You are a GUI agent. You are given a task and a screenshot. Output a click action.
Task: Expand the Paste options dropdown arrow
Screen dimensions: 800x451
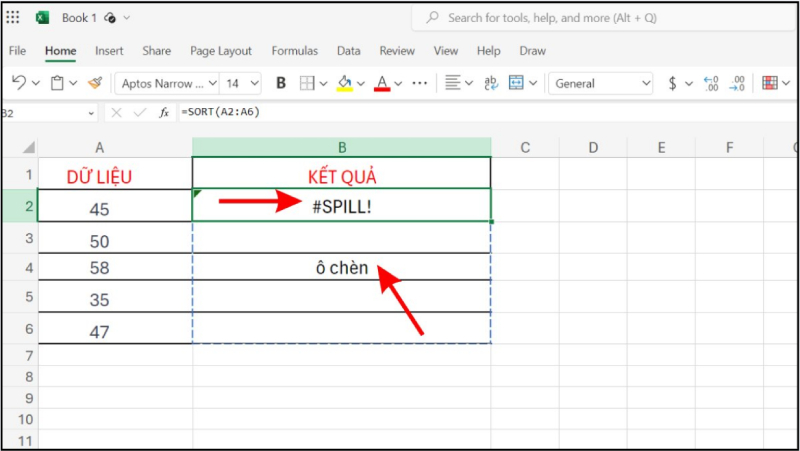pyautogui.click(x=73, y=83)
